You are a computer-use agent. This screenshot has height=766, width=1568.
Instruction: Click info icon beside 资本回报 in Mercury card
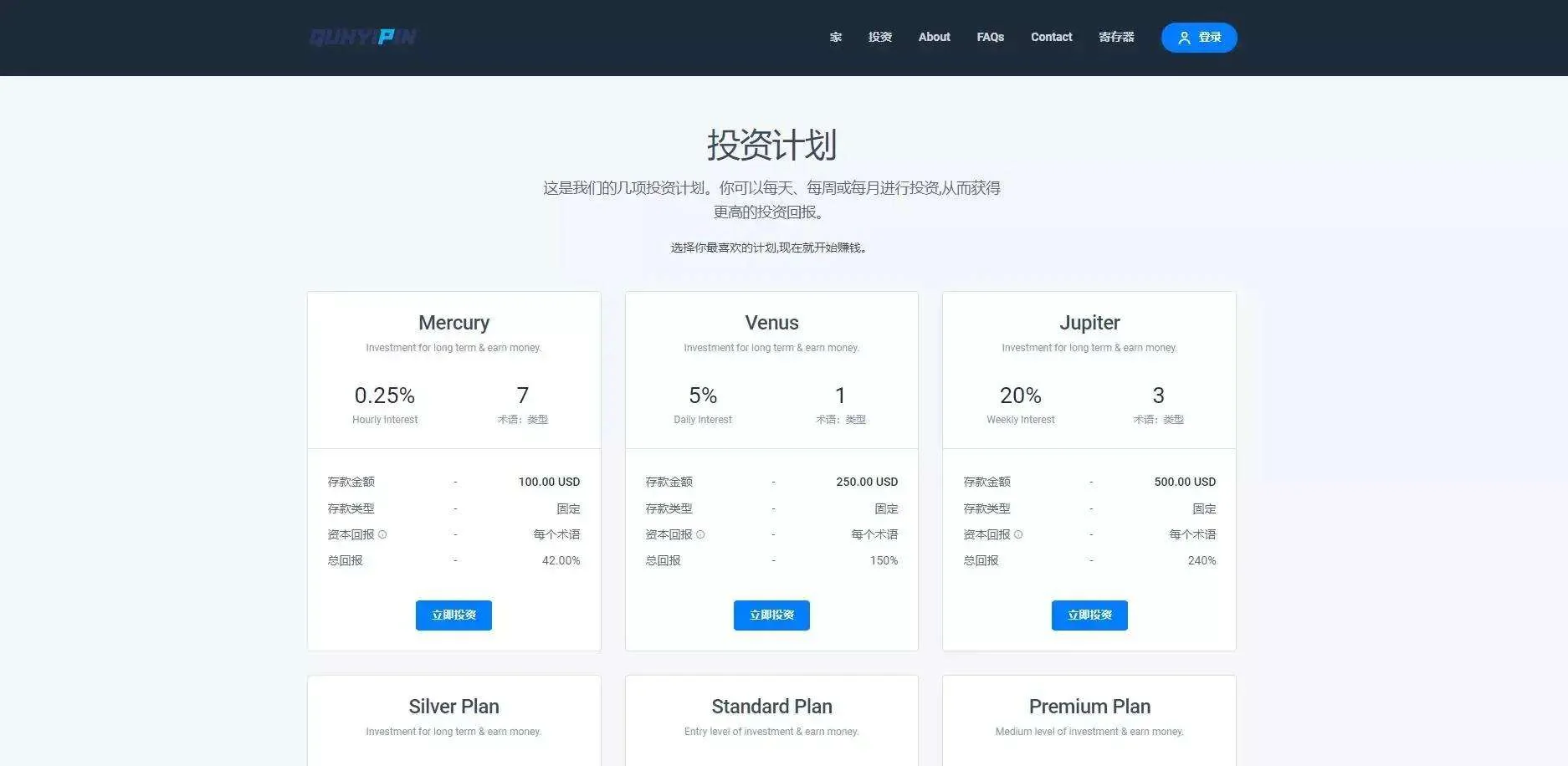tap(382, 534)
